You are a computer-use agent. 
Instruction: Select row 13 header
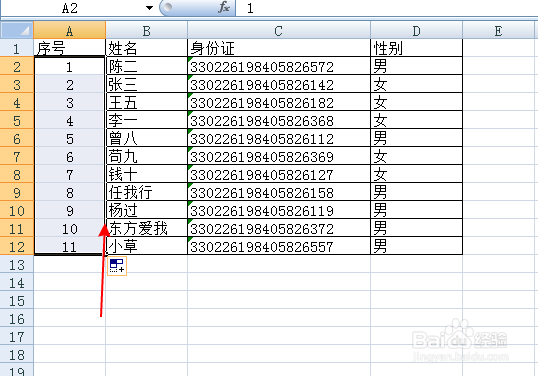coord(17,265)
